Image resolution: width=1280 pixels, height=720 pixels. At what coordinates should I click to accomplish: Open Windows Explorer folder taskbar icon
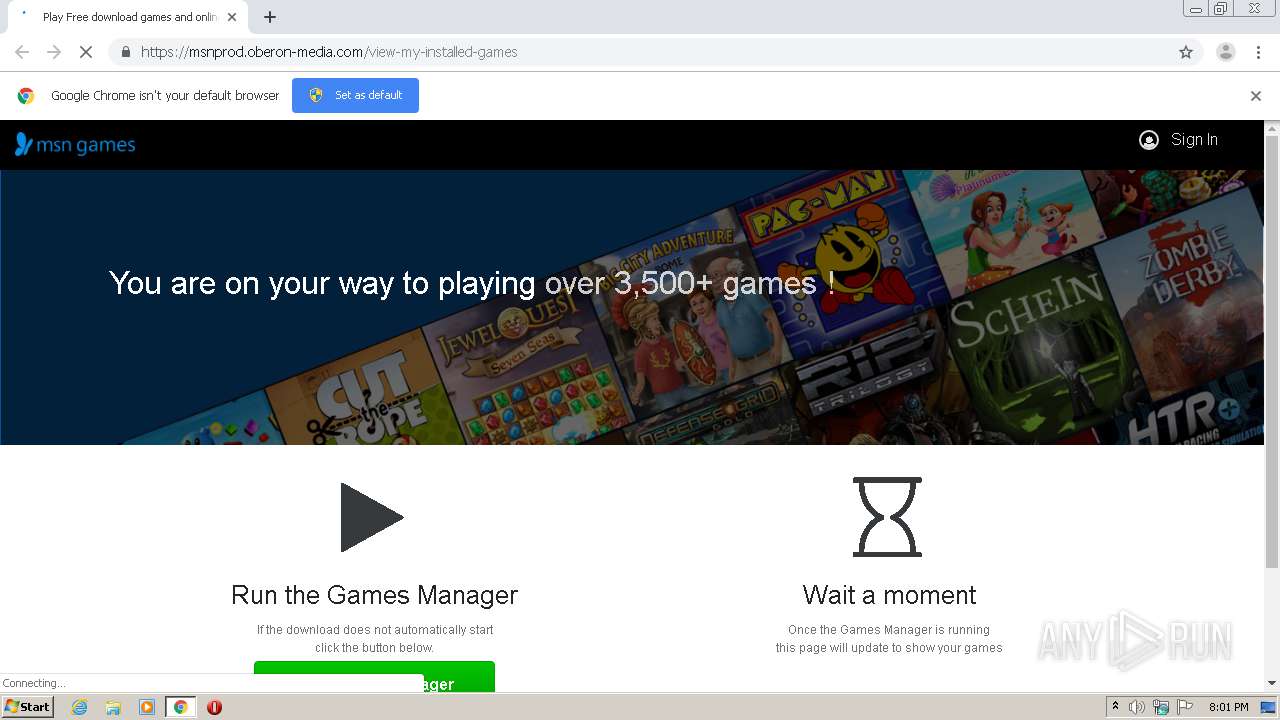click(x=113, y=707)
